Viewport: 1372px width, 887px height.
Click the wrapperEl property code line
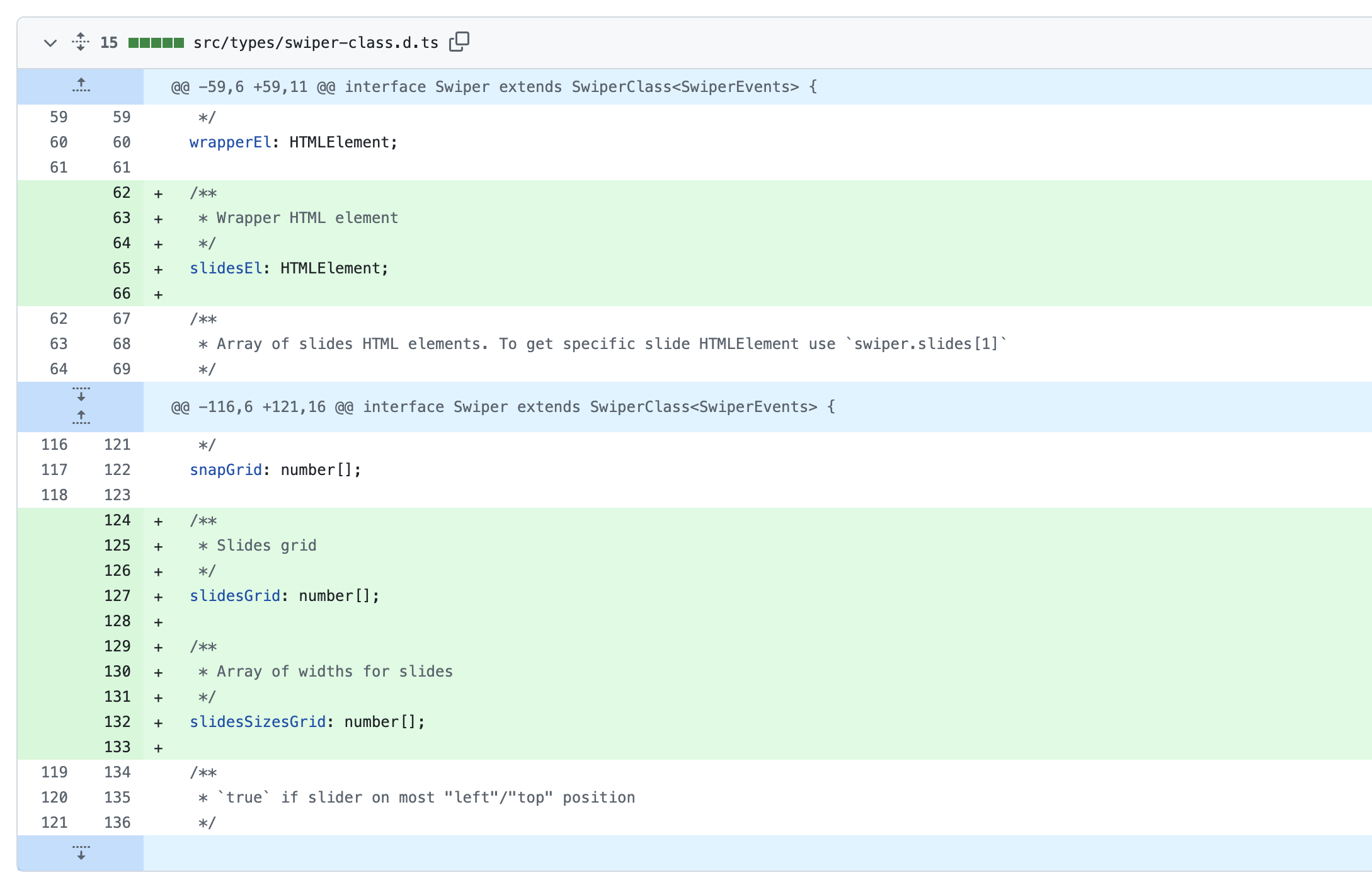[x=293, y=142]
